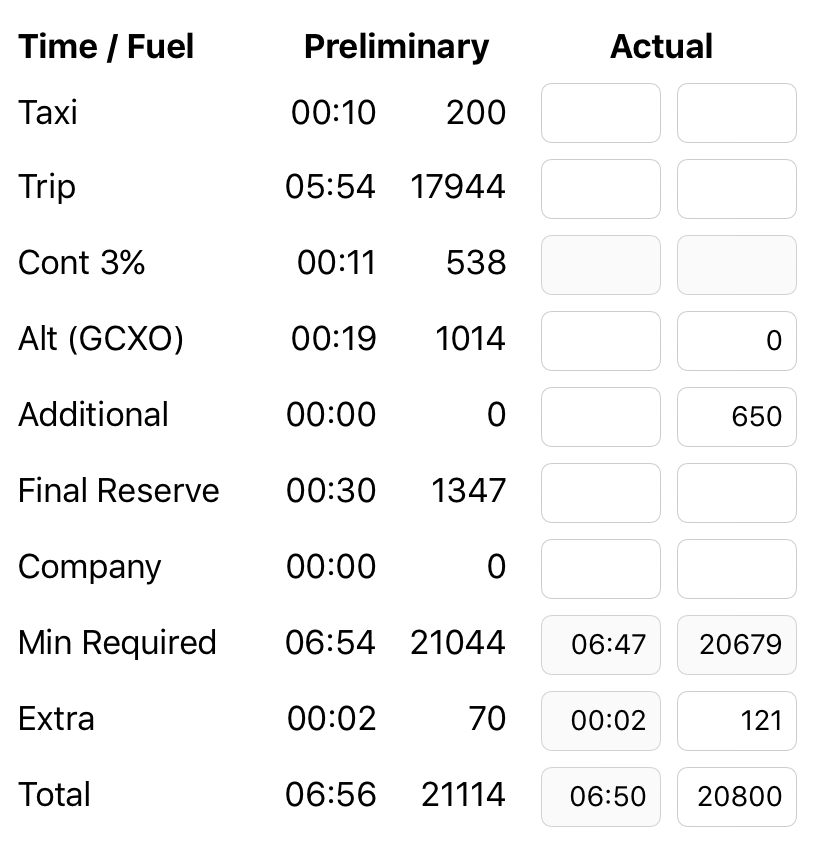The height and width of the screenshot is (860, 834).
Task: Edit the Additional actual fuel value 650
Action: coord(736,417)
